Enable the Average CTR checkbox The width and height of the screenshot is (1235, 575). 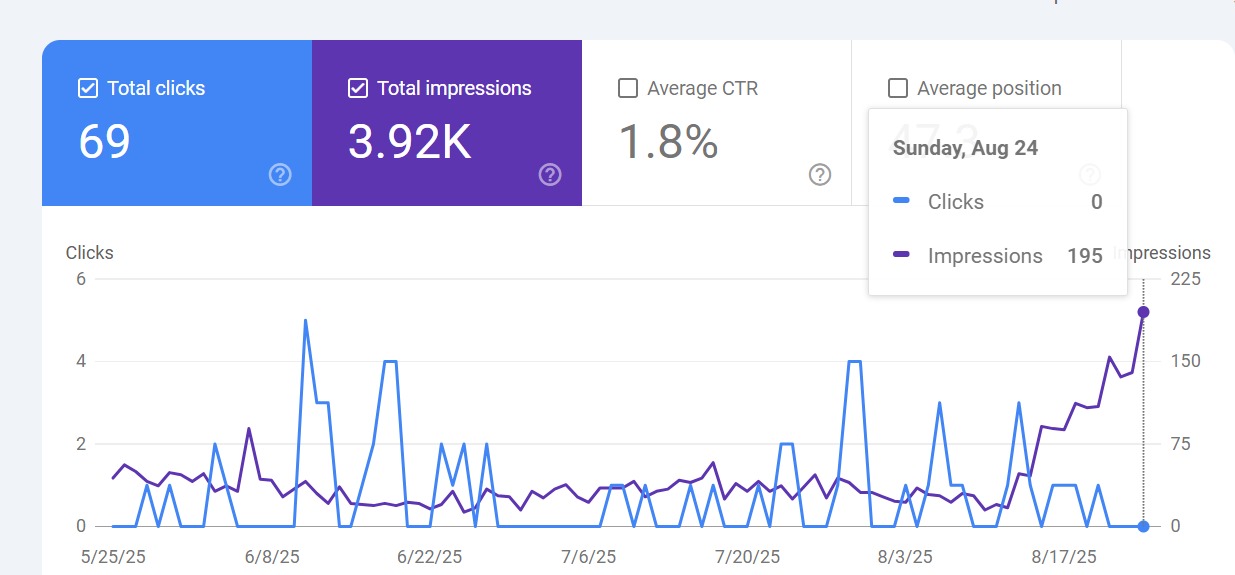click(628, 88)
